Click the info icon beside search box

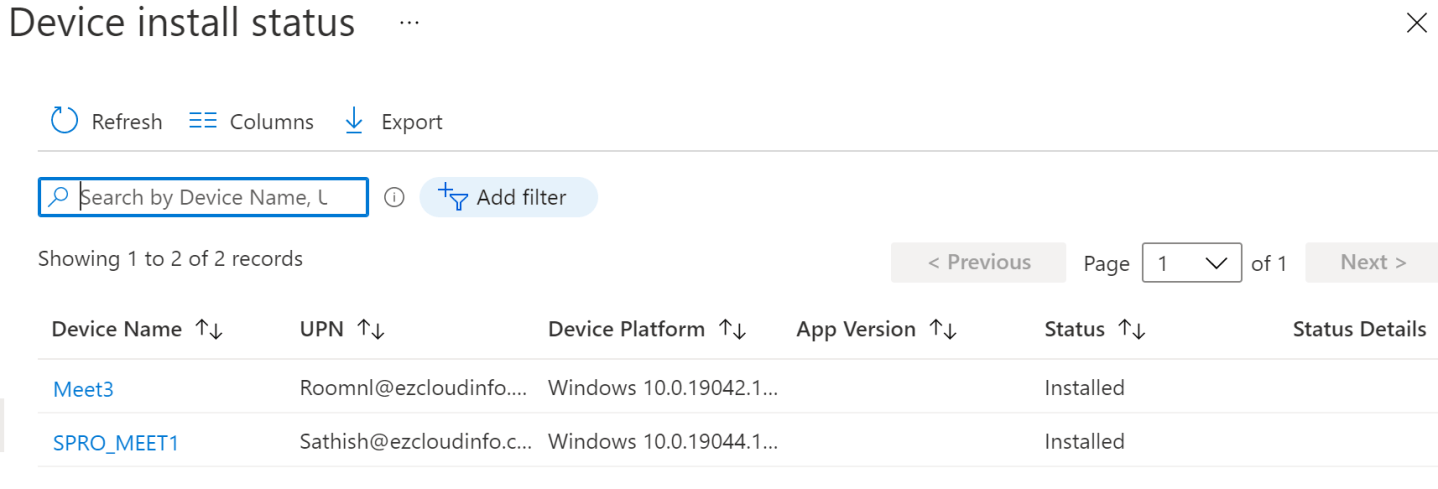[x=394, y=197]
